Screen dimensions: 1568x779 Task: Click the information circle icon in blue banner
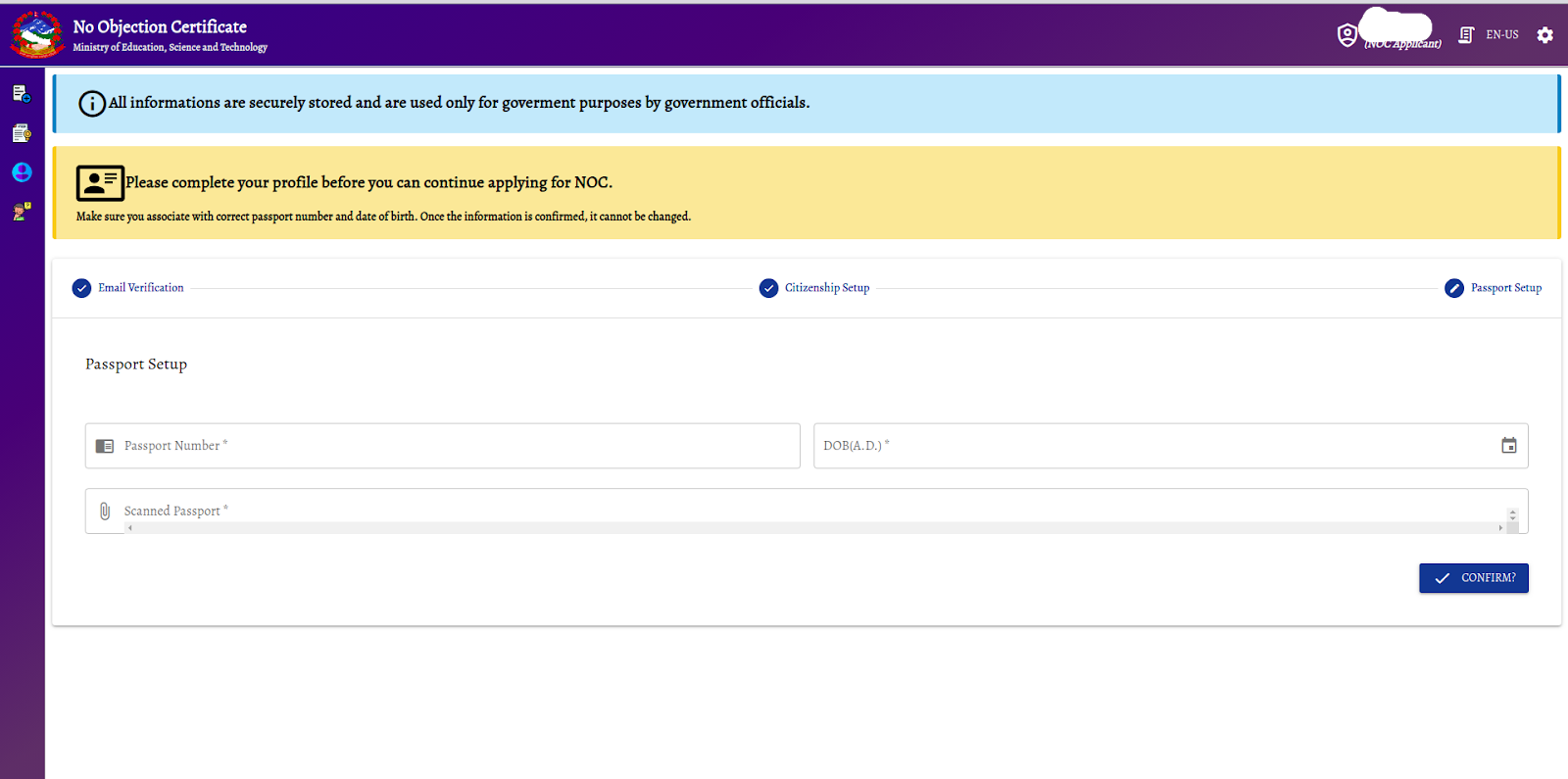[x=92, y=104]
